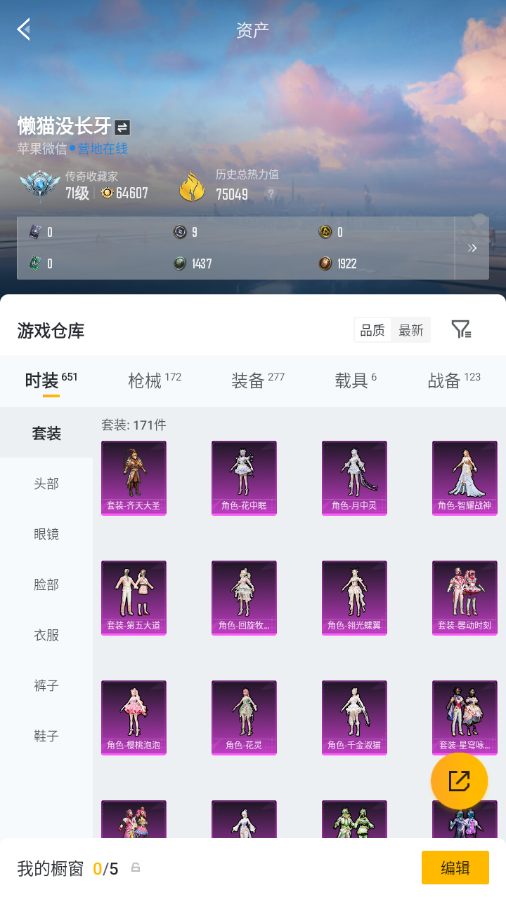Select the 鞋子 category in sidebar

46,735
